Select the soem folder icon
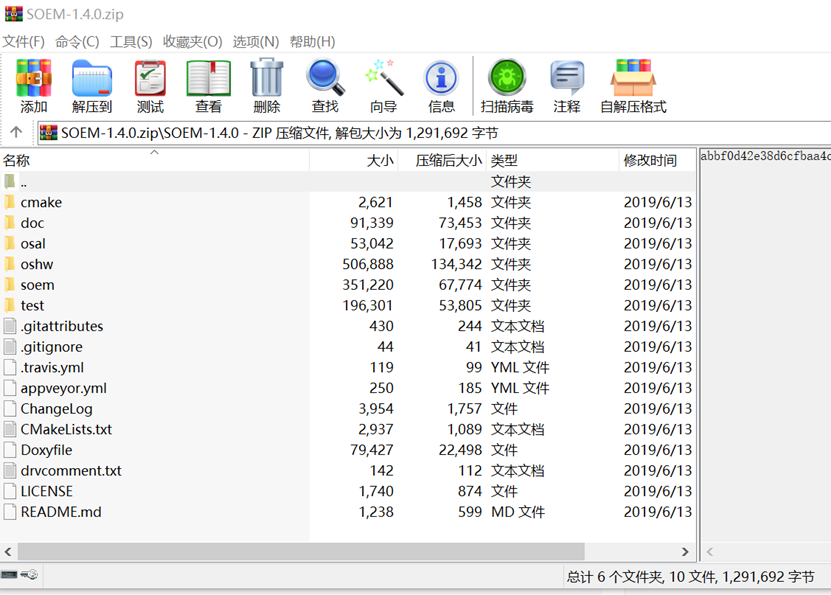 tap(10, 285)
